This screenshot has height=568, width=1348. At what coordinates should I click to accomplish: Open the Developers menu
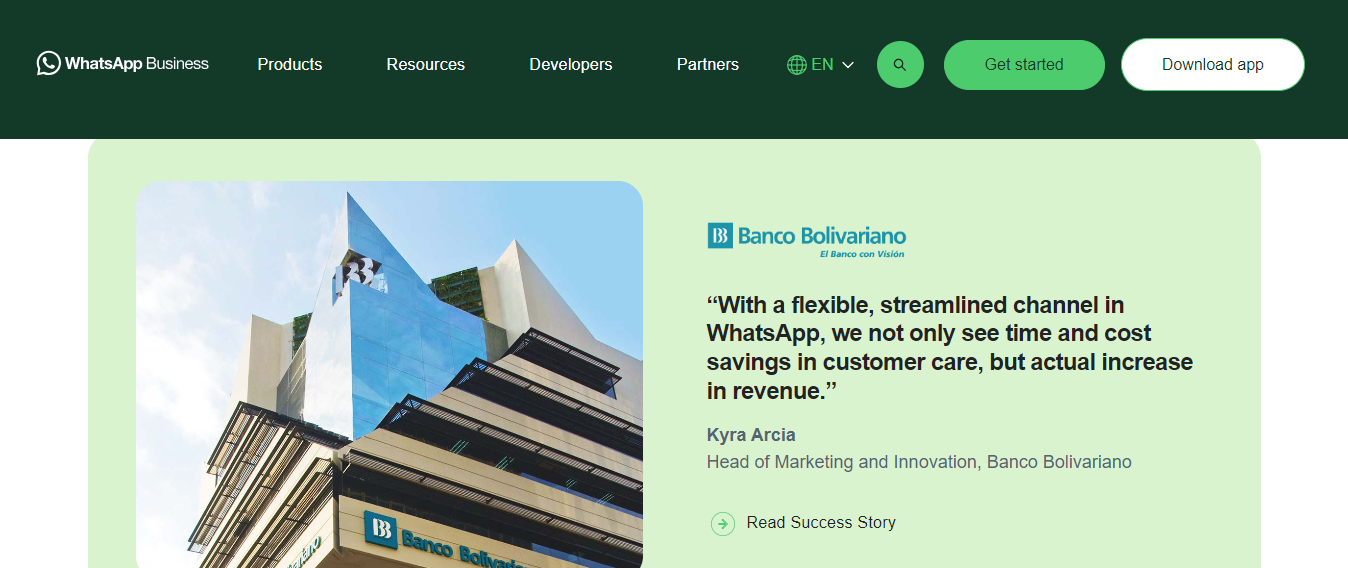pos(571,64)
